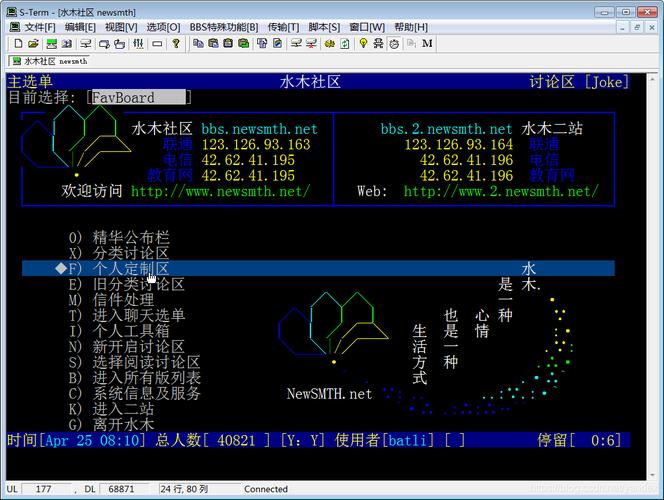Click the colored palette page toolbar icon
Image resolution: width=664 pixels, height=500 pixels.
click(x=277, y=43)
